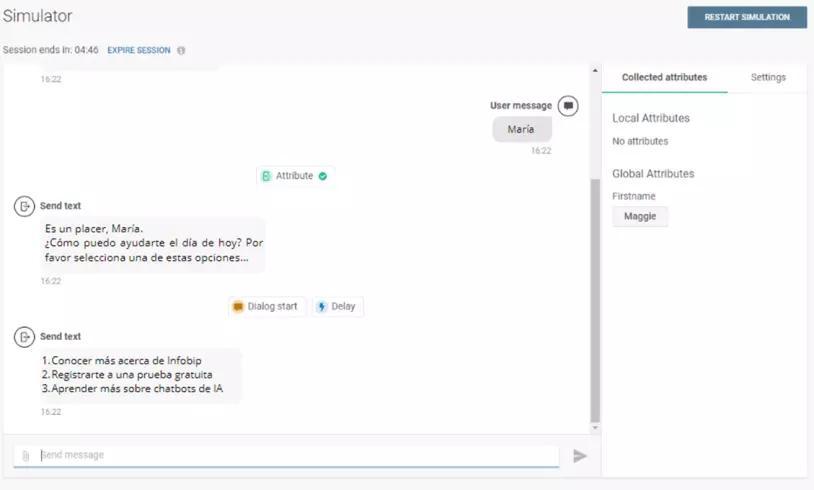Click the Delay chip
The height and width of the screenshot is (490, 814).
[x=337, y=306]
